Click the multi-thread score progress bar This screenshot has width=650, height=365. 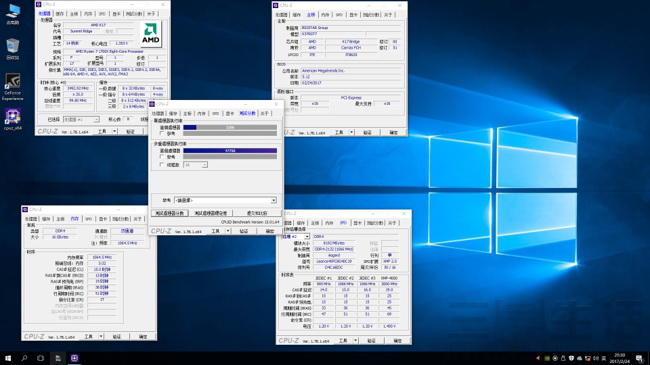pos(230,151)
